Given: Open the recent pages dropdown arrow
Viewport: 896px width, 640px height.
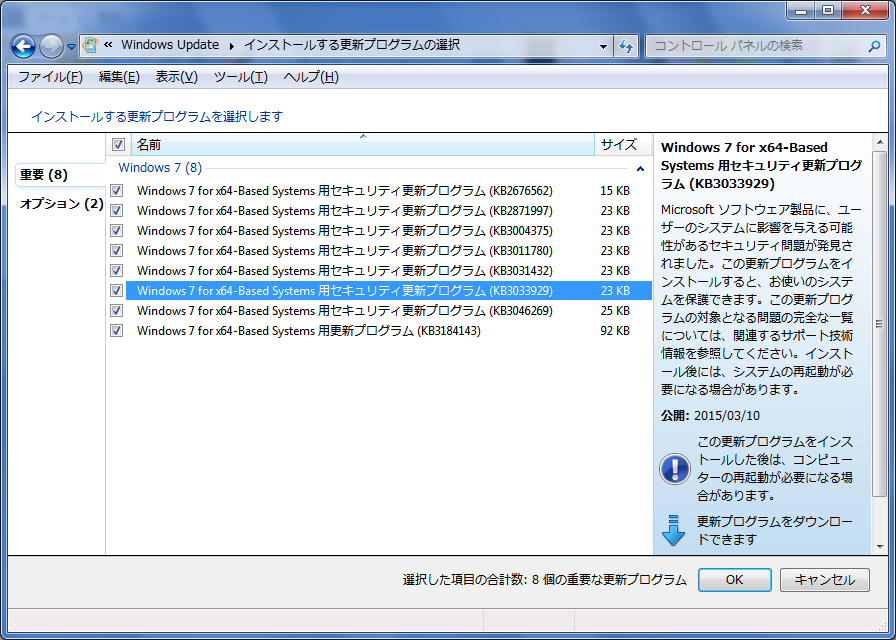Looking at the screenshot, I should point(72,47).
